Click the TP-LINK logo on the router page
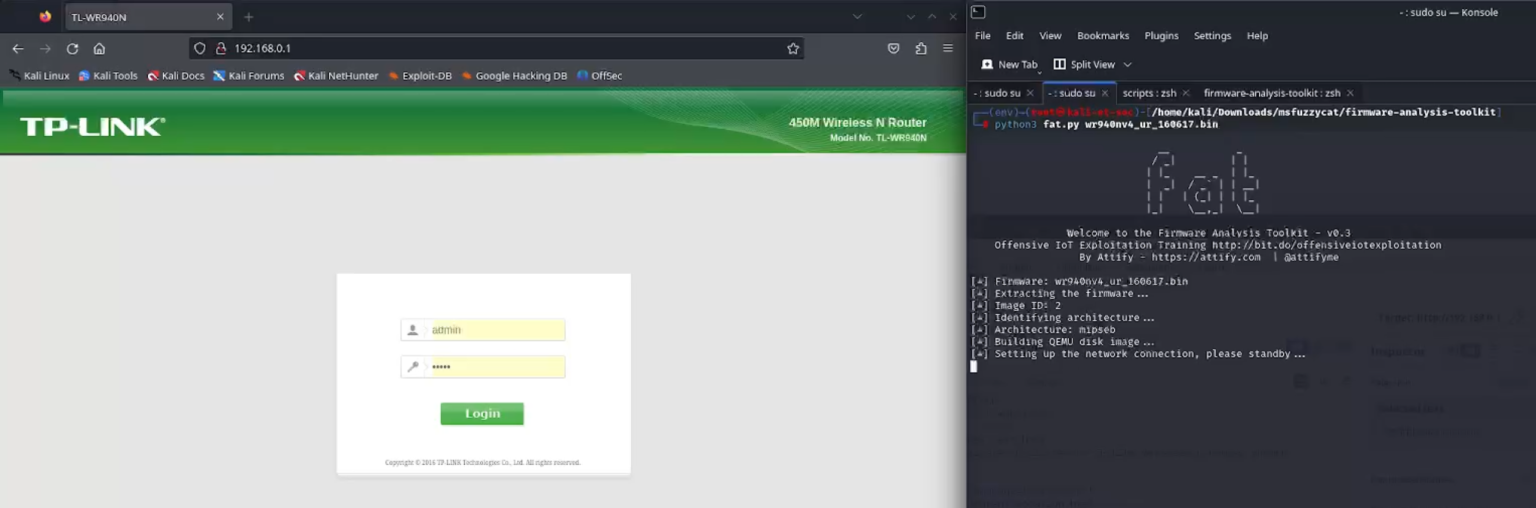The image size is (1536, 508). pos(92,127)
